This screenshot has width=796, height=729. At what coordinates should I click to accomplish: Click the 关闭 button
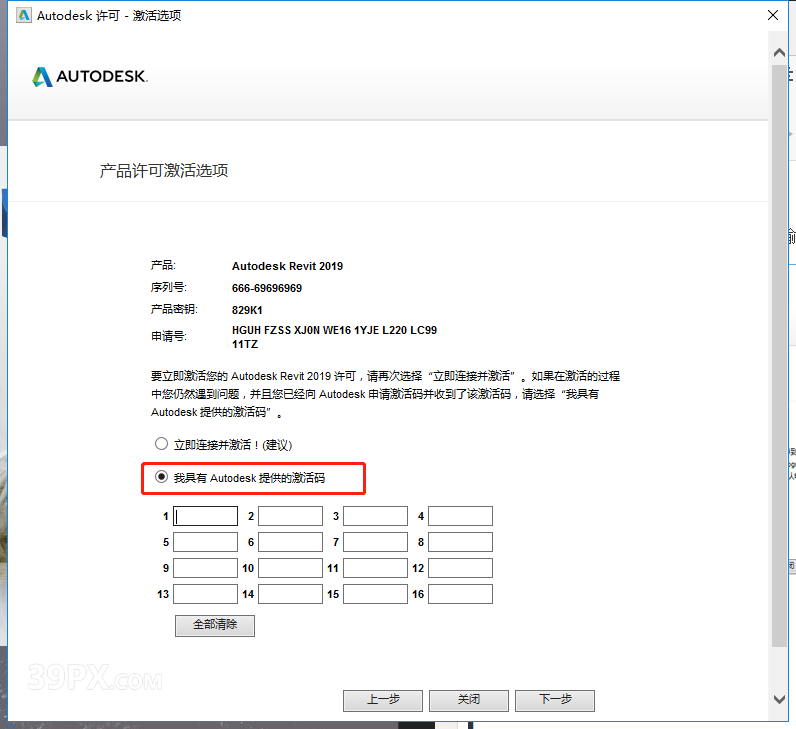469,701
